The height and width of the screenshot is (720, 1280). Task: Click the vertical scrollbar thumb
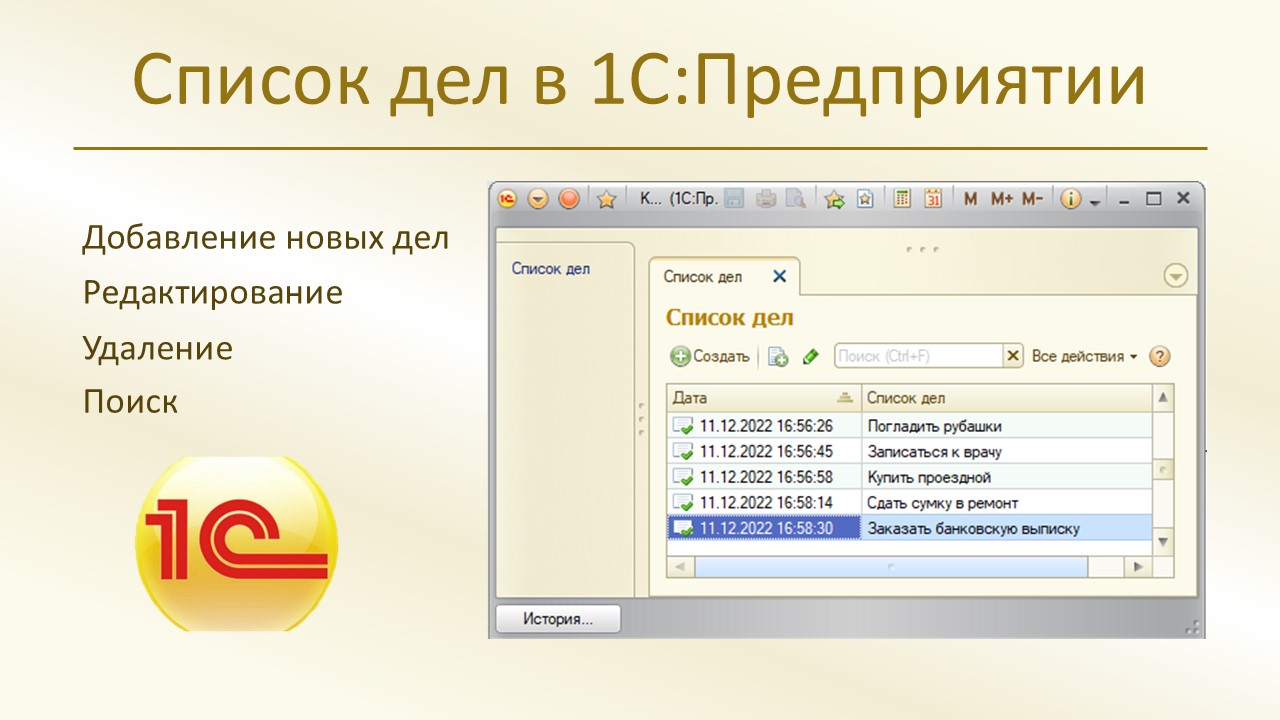point(1163,470)
